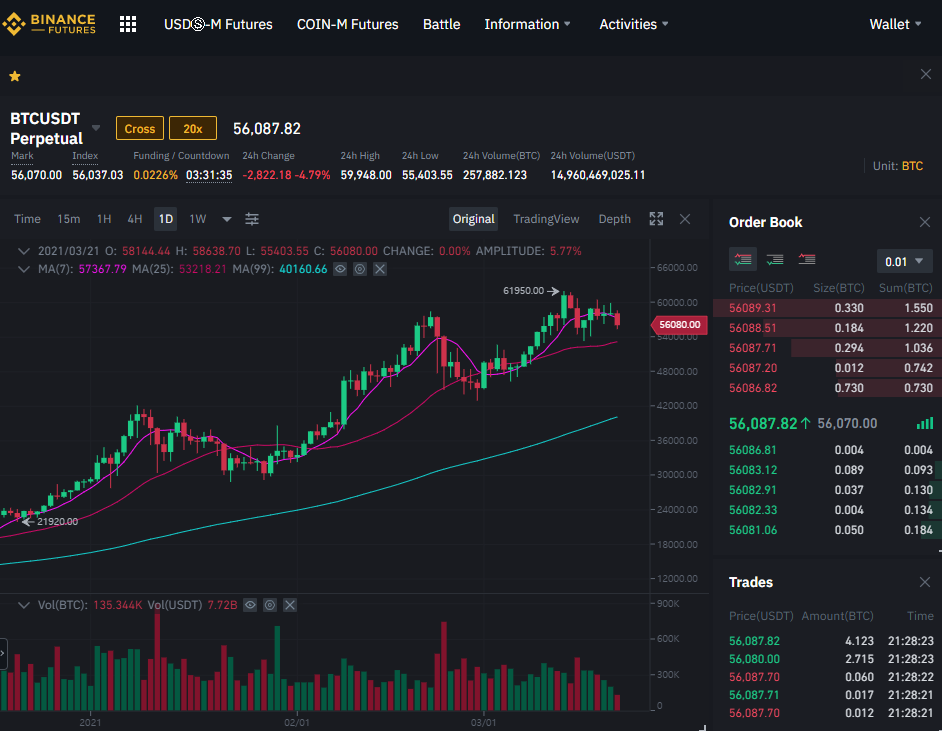Select ask price 56089.31
Screen dimensions: 942x731
752,308
